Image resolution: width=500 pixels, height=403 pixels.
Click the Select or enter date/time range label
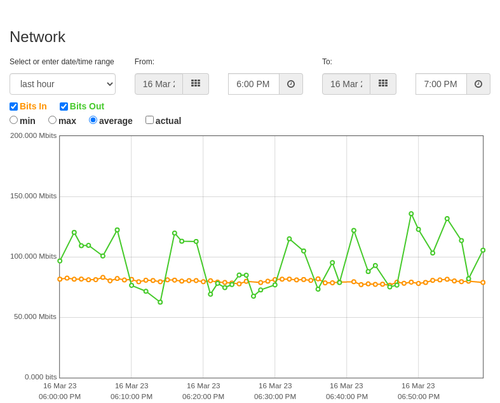click(62, 62)
